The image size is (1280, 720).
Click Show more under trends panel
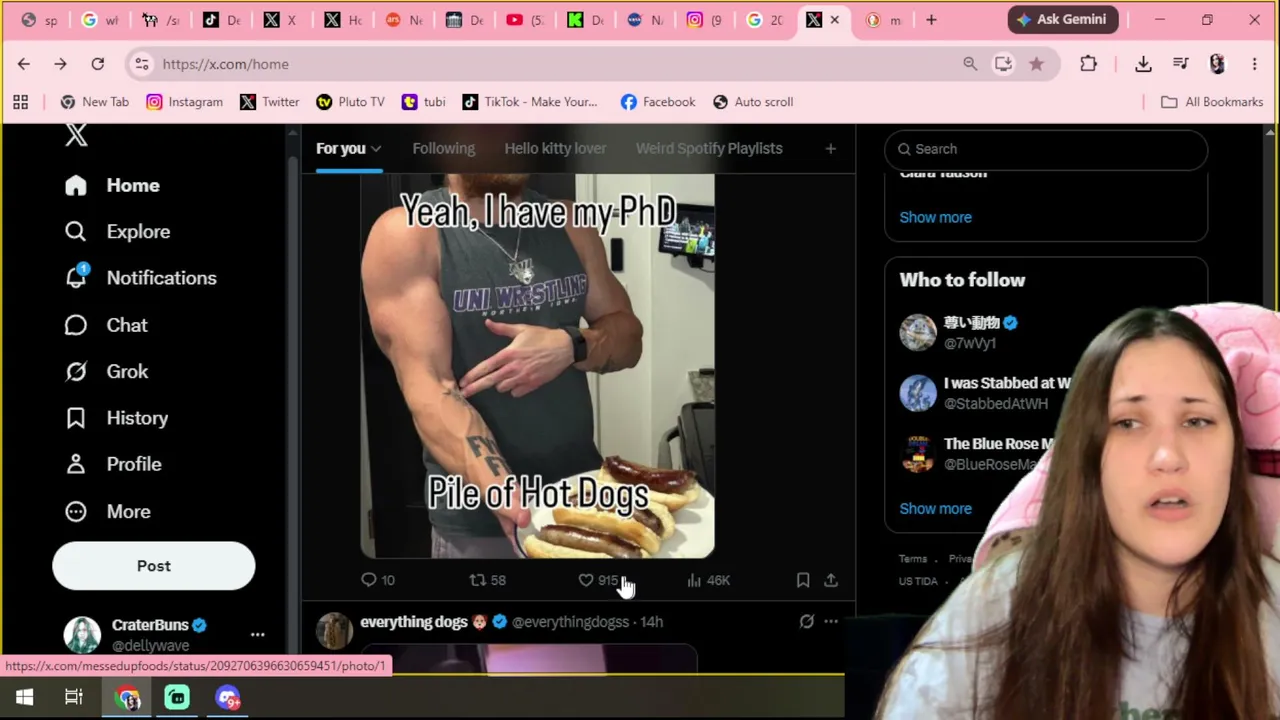pyautogui.click(x=935, y=217)
